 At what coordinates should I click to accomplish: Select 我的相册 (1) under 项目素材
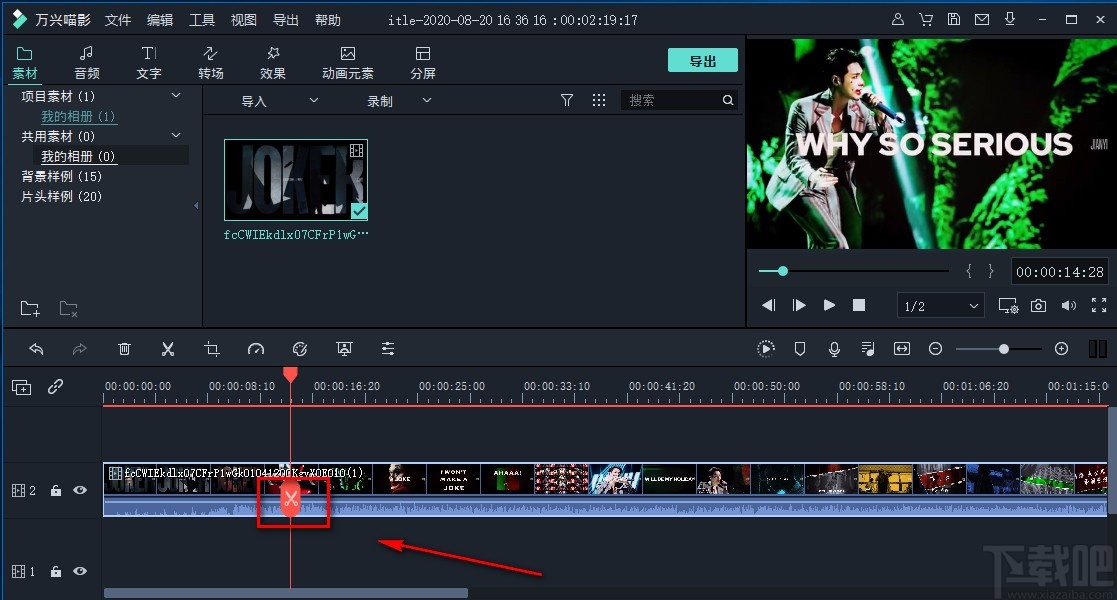point(78,116)
